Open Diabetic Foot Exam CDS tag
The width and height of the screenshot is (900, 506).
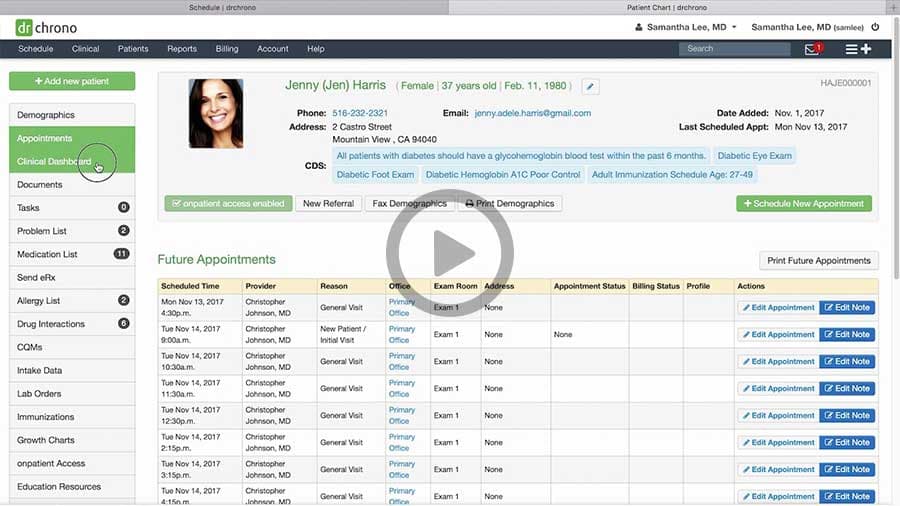pyautogui.click(x=375, y=174)
